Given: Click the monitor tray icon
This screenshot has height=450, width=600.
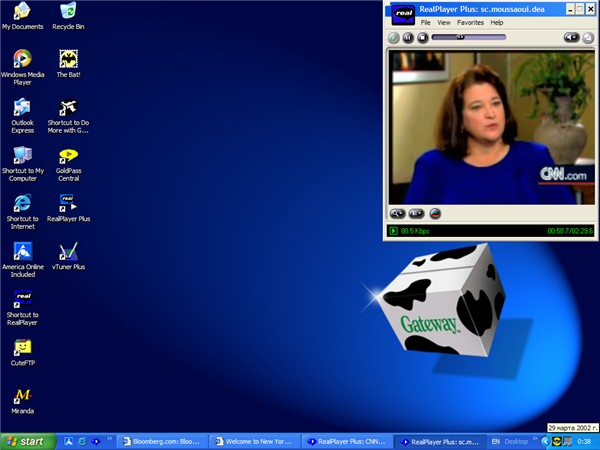Looking at the screenshot, I should [568, 442].
